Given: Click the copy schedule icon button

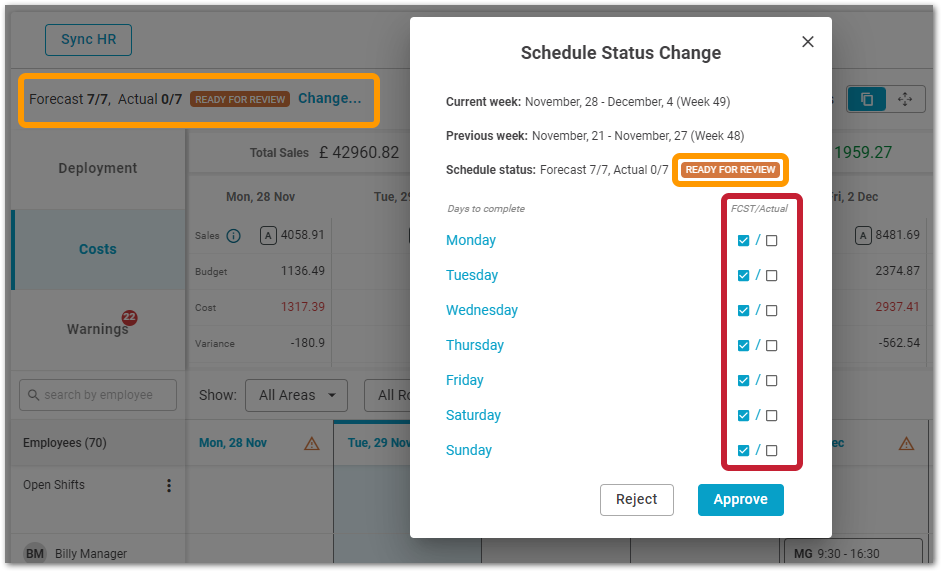Looking at the screenshot, I should click(x=866, y=99).
